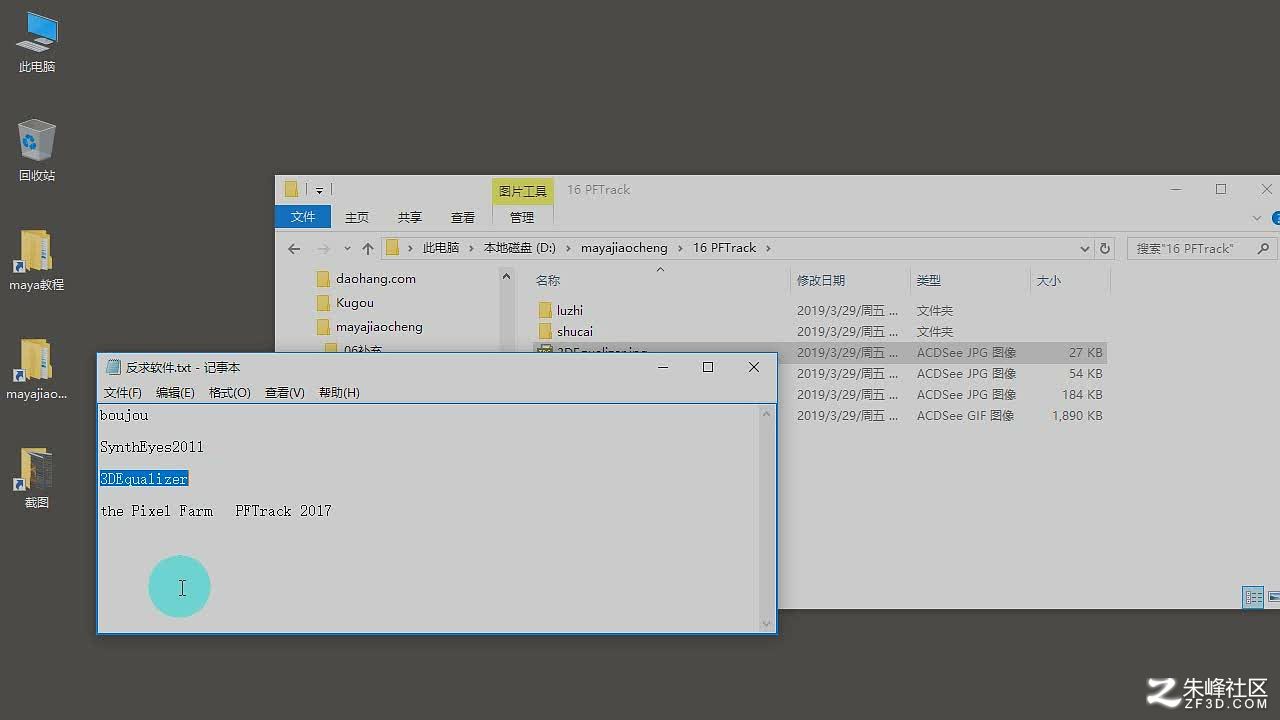Screen dimensions: 1280x720
Task: Expand the chevron after 16 PFTrack in path
Action: [x=768, y=248]
